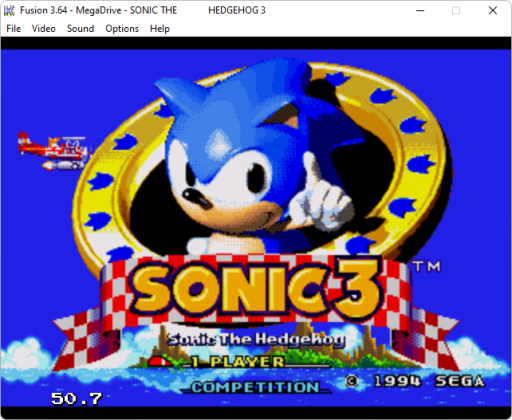The image size is (512, 420).
Task: Click the Tornado biplane sprite
Action: pos(54,151)
